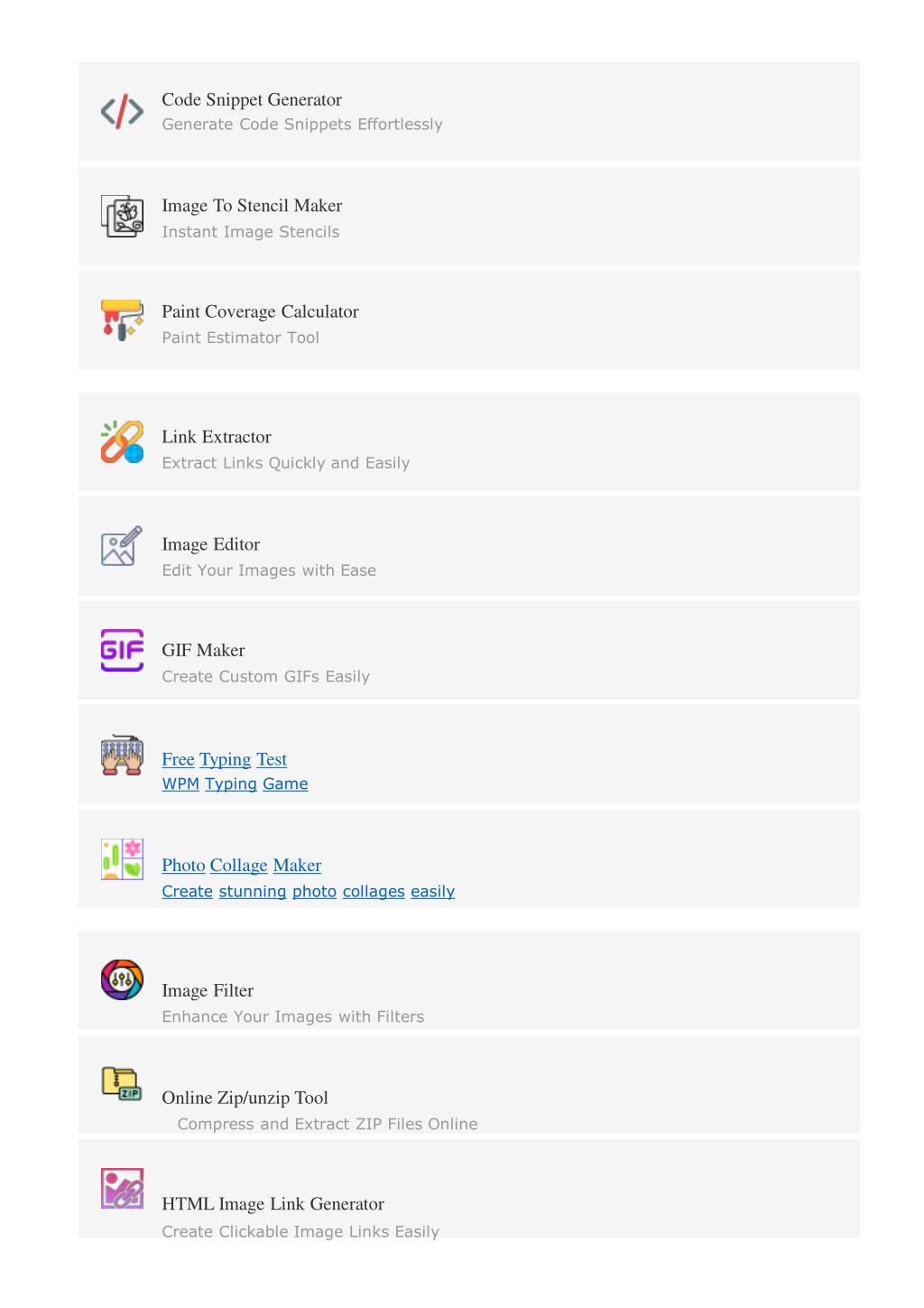
Task: Select the Paint Coverage Calculator title
Action: point(261,311)
